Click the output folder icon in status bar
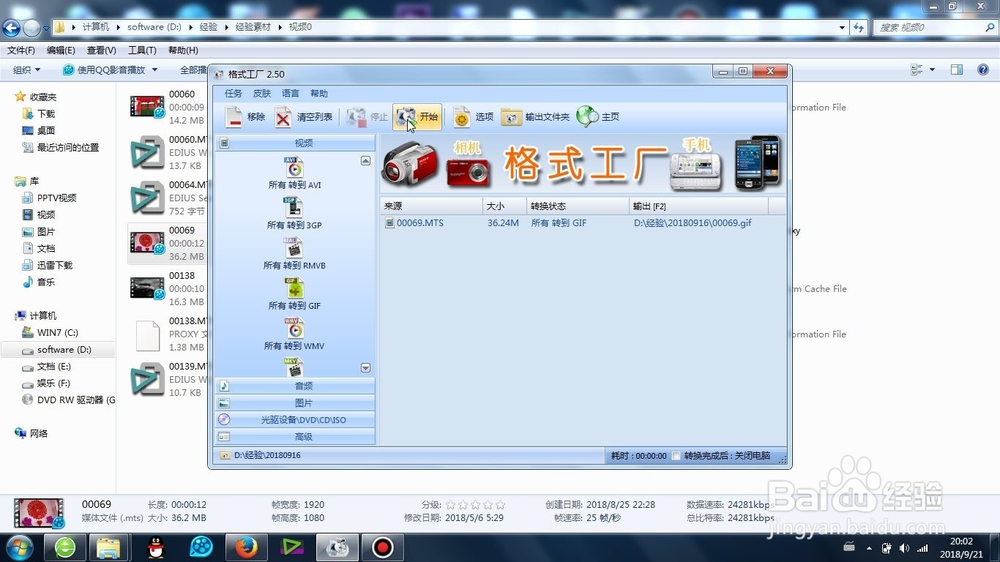 (224, 455)
